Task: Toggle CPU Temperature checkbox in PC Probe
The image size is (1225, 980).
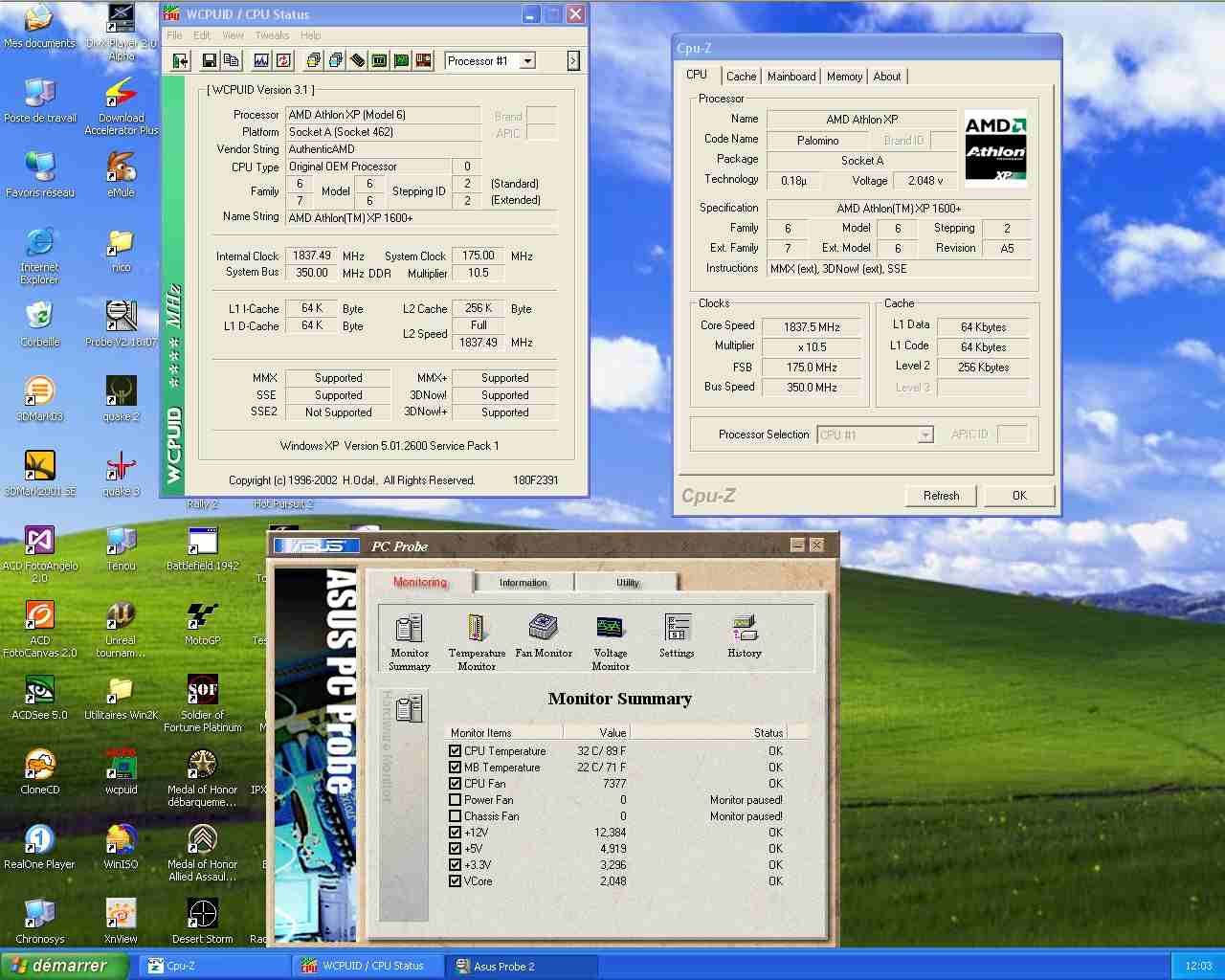Action: (456, 751)
